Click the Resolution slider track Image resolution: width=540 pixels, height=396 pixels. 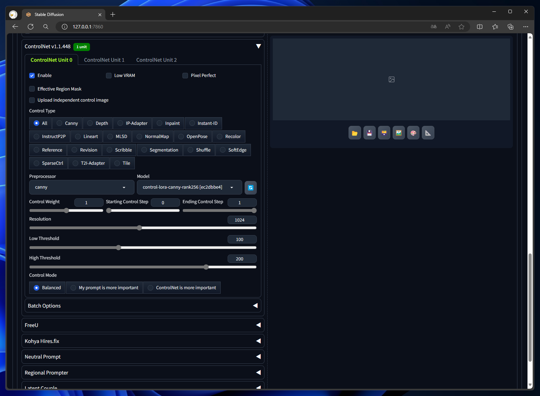click(143, 228)
